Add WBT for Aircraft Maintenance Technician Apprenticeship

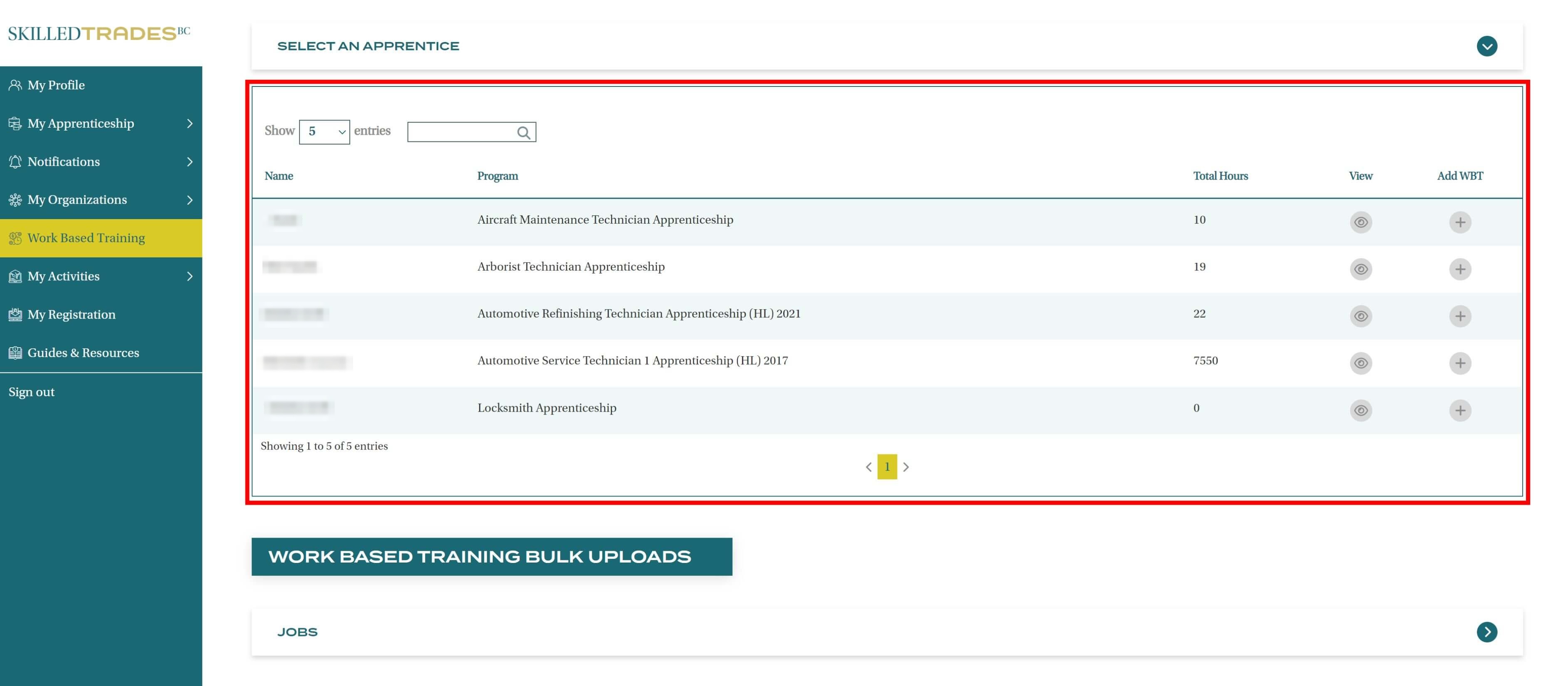pyautogui.click(x=1459, y=222)
